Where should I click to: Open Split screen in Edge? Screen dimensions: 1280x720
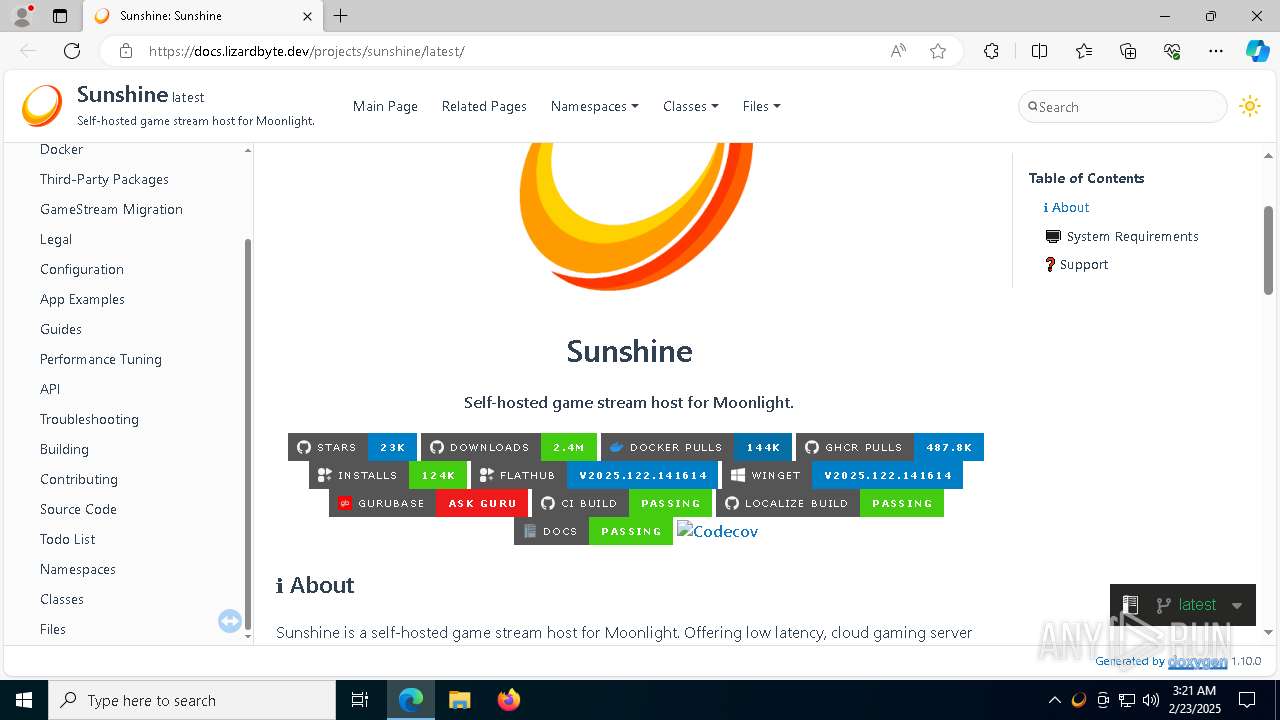[1039, 51]
